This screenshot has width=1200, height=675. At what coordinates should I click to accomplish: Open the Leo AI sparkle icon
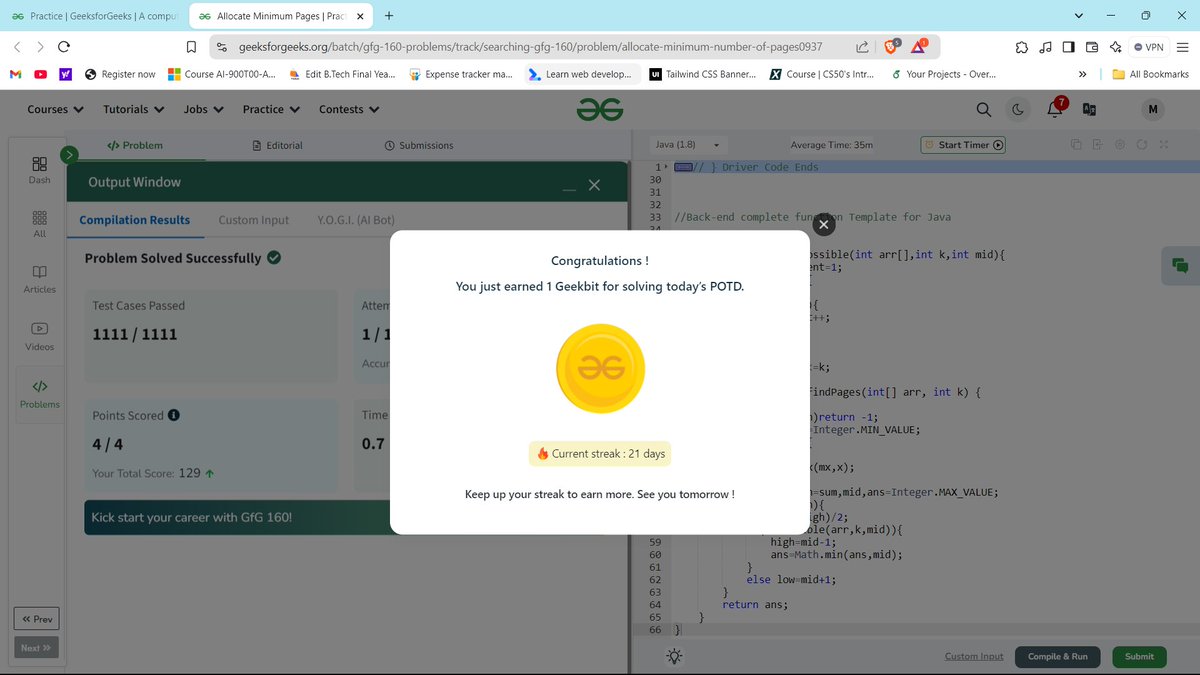coord(1115,47)
